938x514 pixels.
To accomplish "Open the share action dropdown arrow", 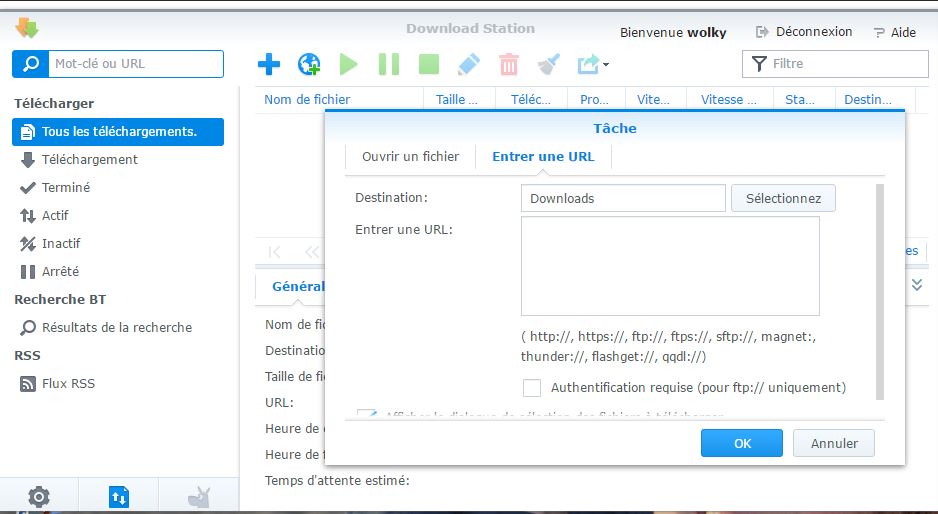I will pyautogui.click(x=606, y=65).
